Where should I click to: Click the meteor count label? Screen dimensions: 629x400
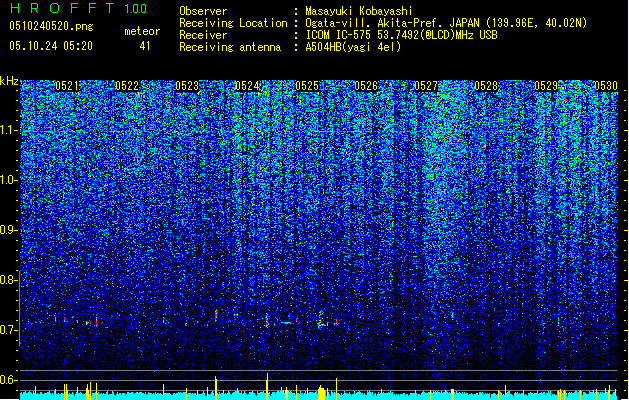[142, 31]
